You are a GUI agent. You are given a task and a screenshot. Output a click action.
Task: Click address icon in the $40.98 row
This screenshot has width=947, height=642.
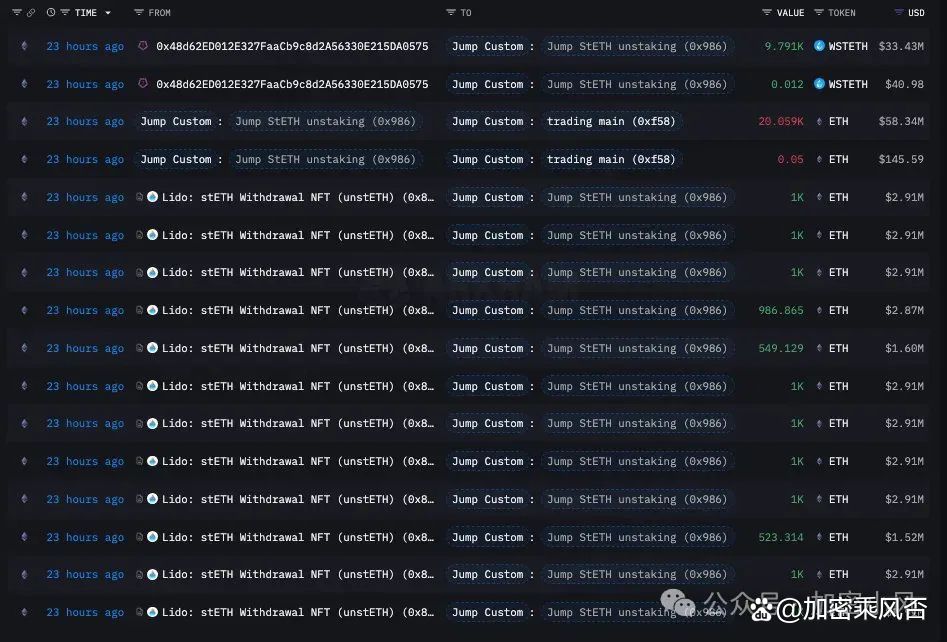[143, 83]
